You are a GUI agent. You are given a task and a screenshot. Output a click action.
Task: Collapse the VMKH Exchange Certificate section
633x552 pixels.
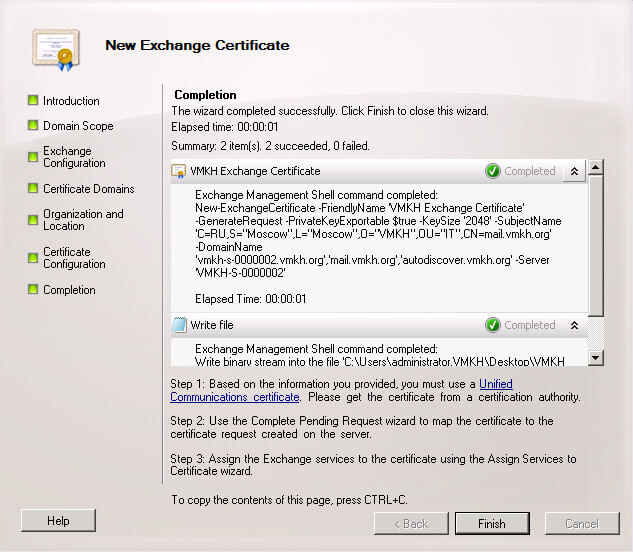point(574,172)
